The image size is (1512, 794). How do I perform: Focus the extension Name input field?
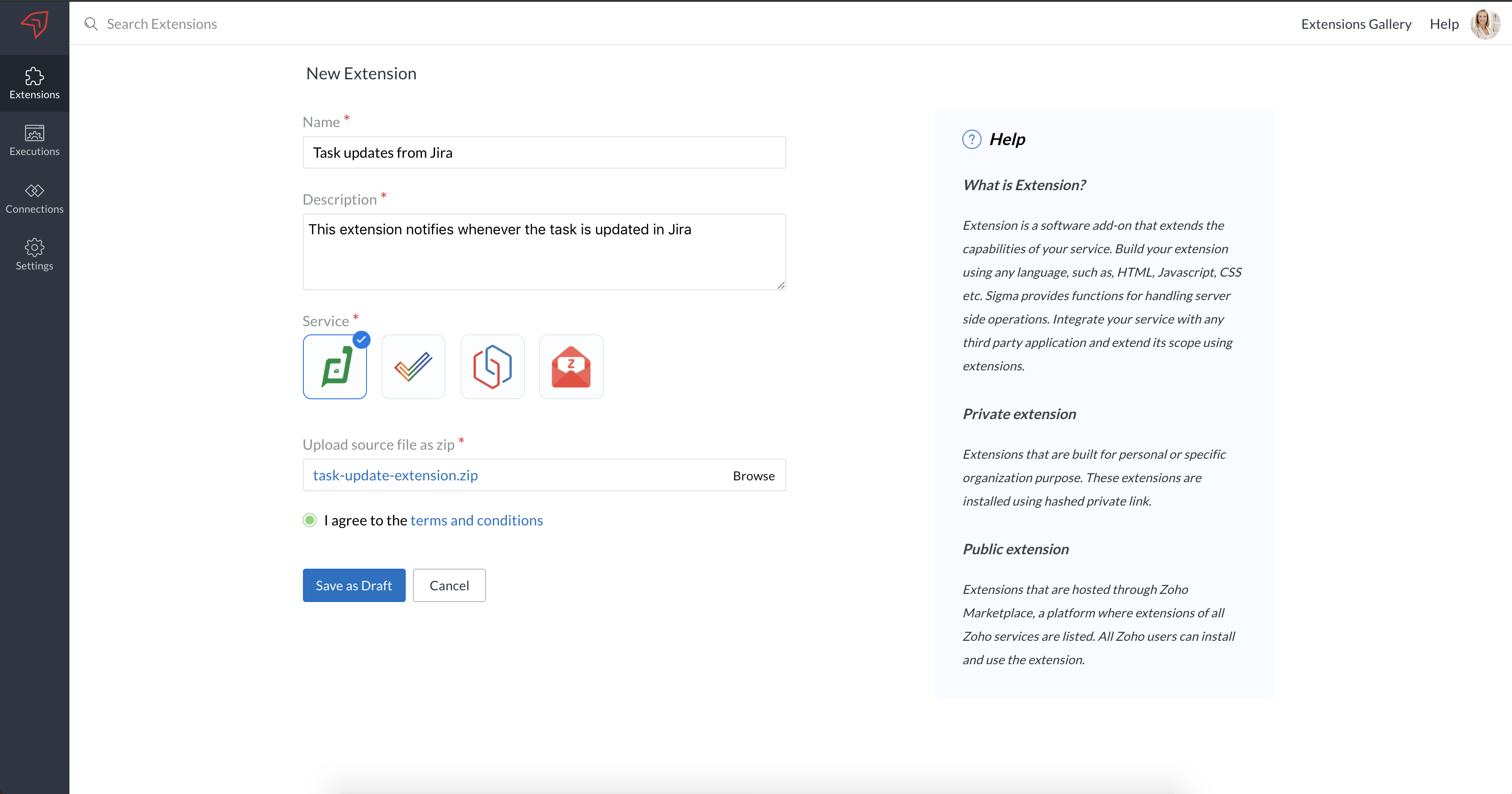pyautogui.click(x=544, y=153)
